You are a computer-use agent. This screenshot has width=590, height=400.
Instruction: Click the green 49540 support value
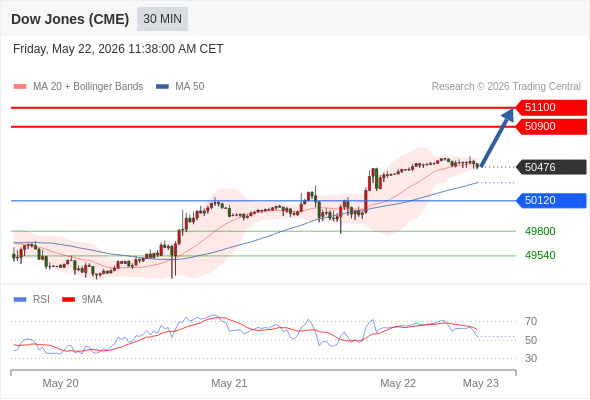click(x=540, y=256)
